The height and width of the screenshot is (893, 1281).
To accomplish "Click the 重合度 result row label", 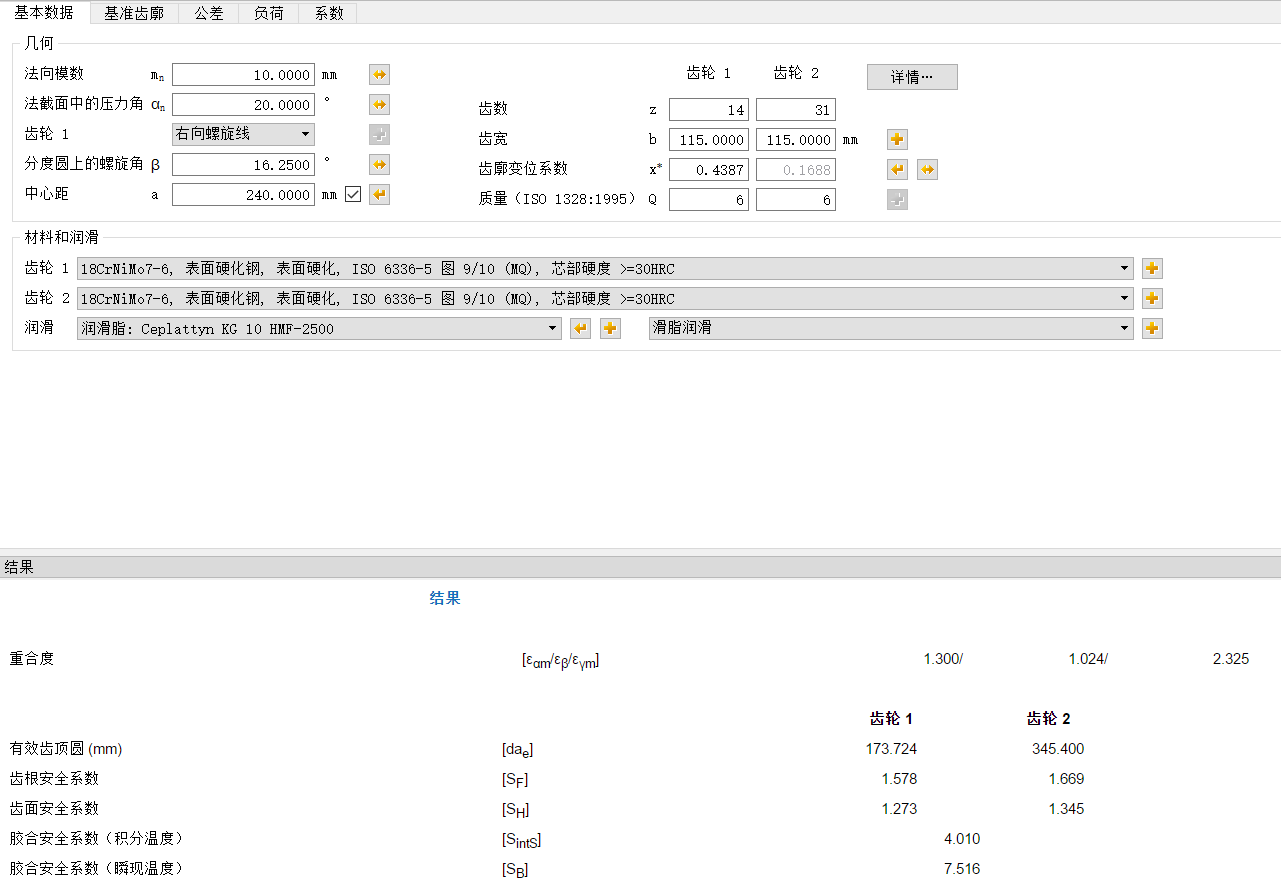I will (32, 658).
